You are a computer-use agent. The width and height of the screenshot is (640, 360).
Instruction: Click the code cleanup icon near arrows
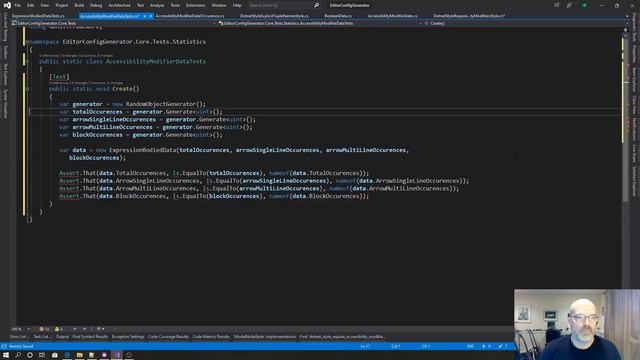point(98,329)
